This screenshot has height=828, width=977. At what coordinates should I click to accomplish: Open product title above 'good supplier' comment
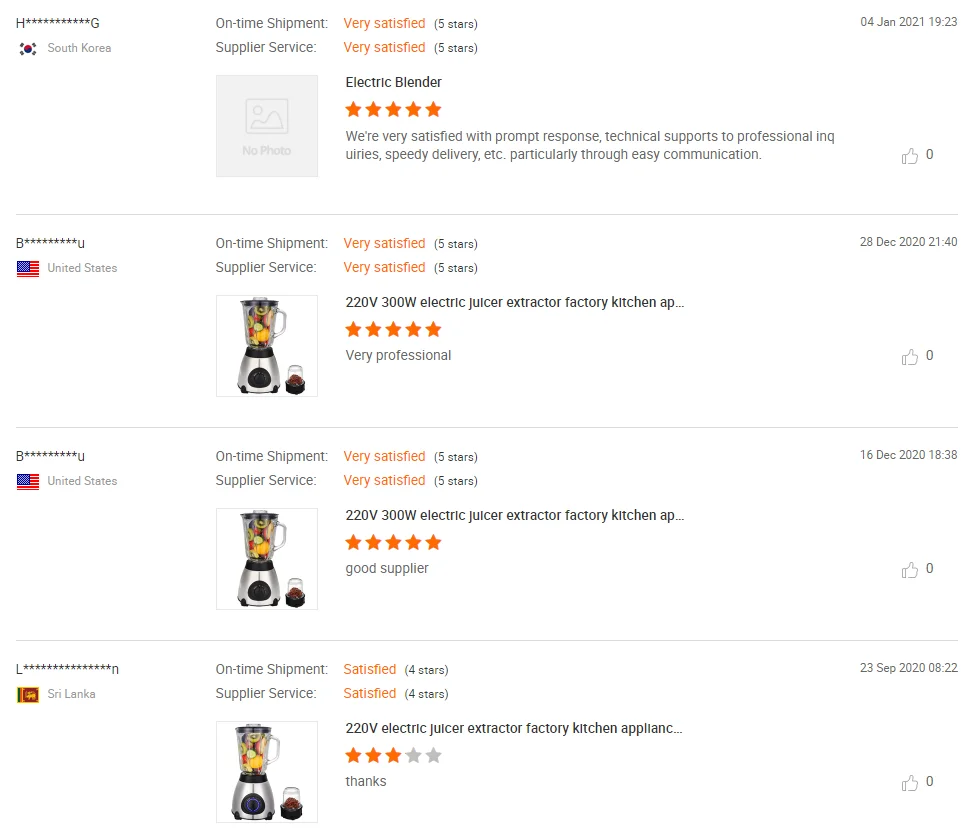(515, 516)
